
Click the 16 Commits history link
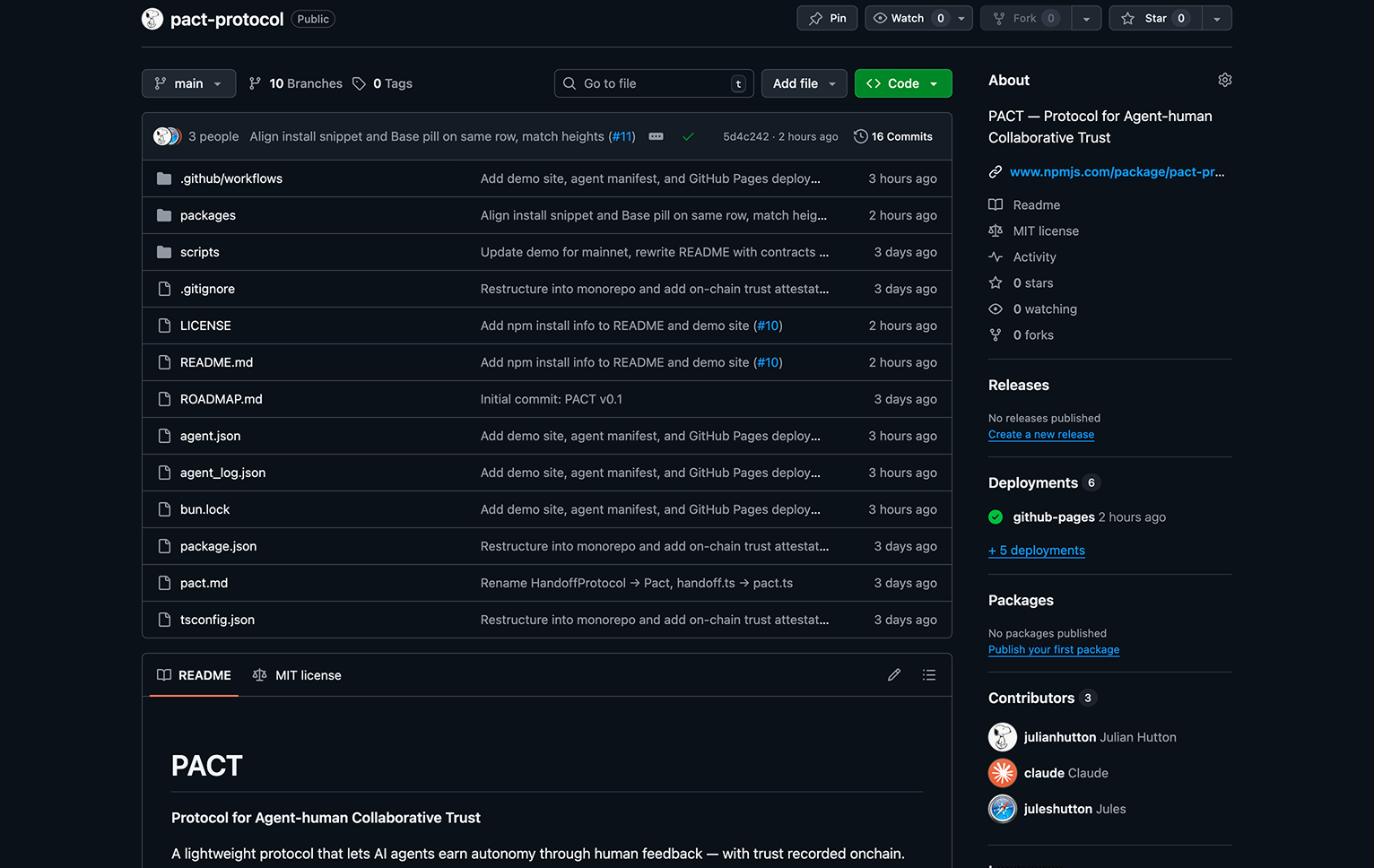(893, 136)
